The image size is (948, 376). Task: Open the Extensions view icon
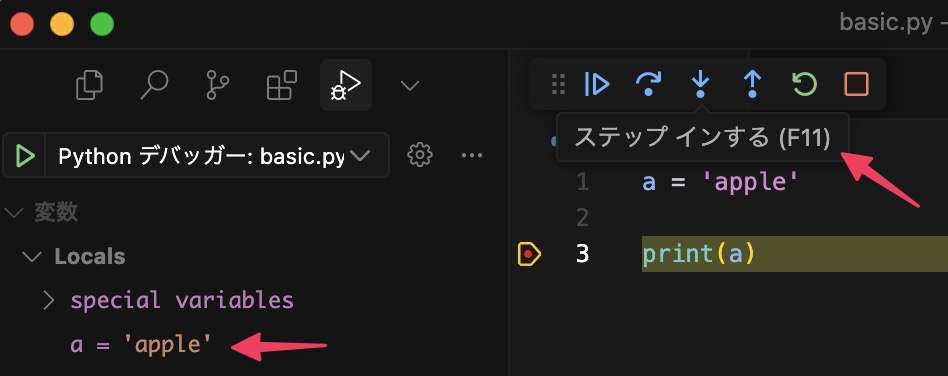coord(282,85)
